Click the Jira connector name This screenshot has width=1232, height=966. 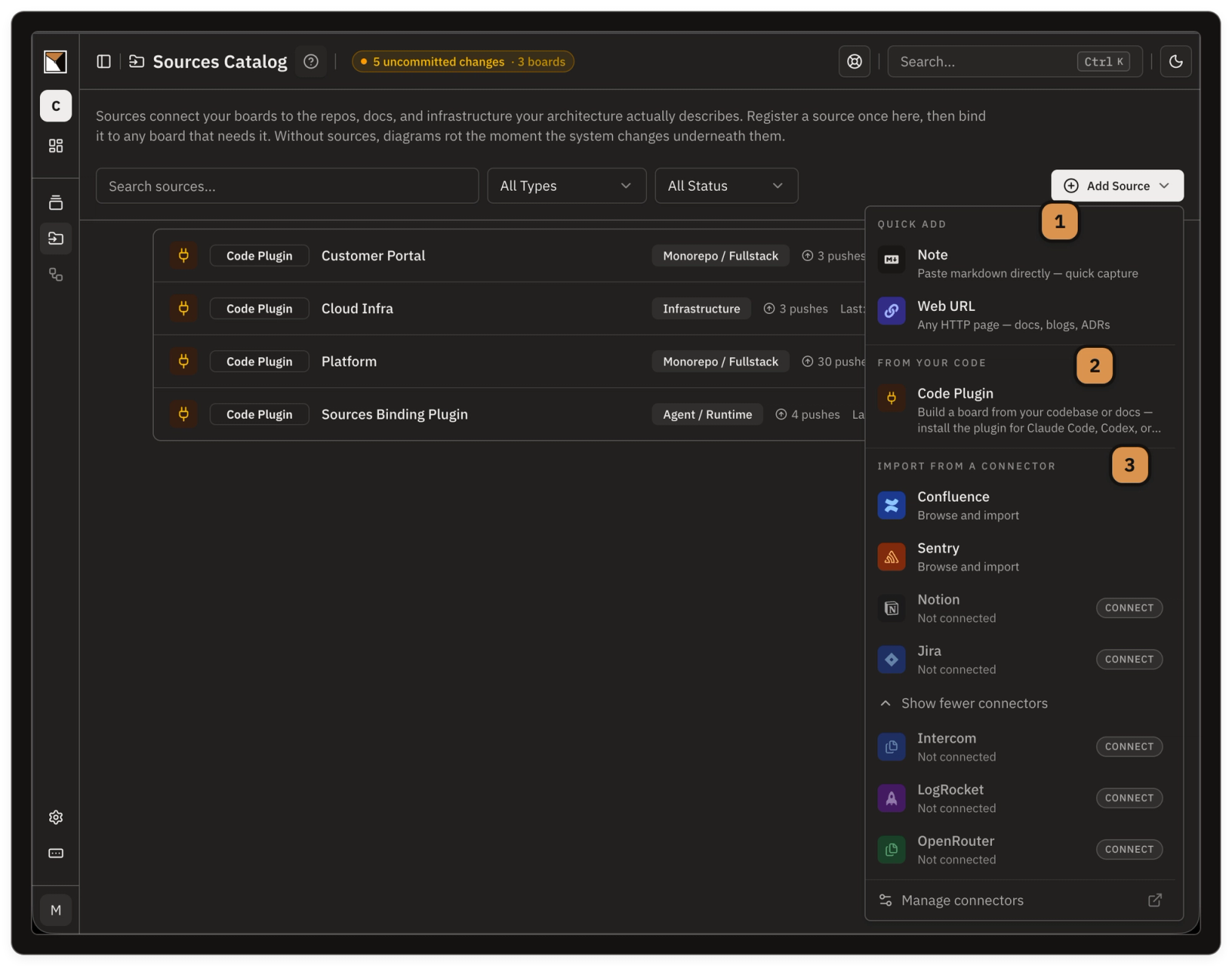(929, 651)
